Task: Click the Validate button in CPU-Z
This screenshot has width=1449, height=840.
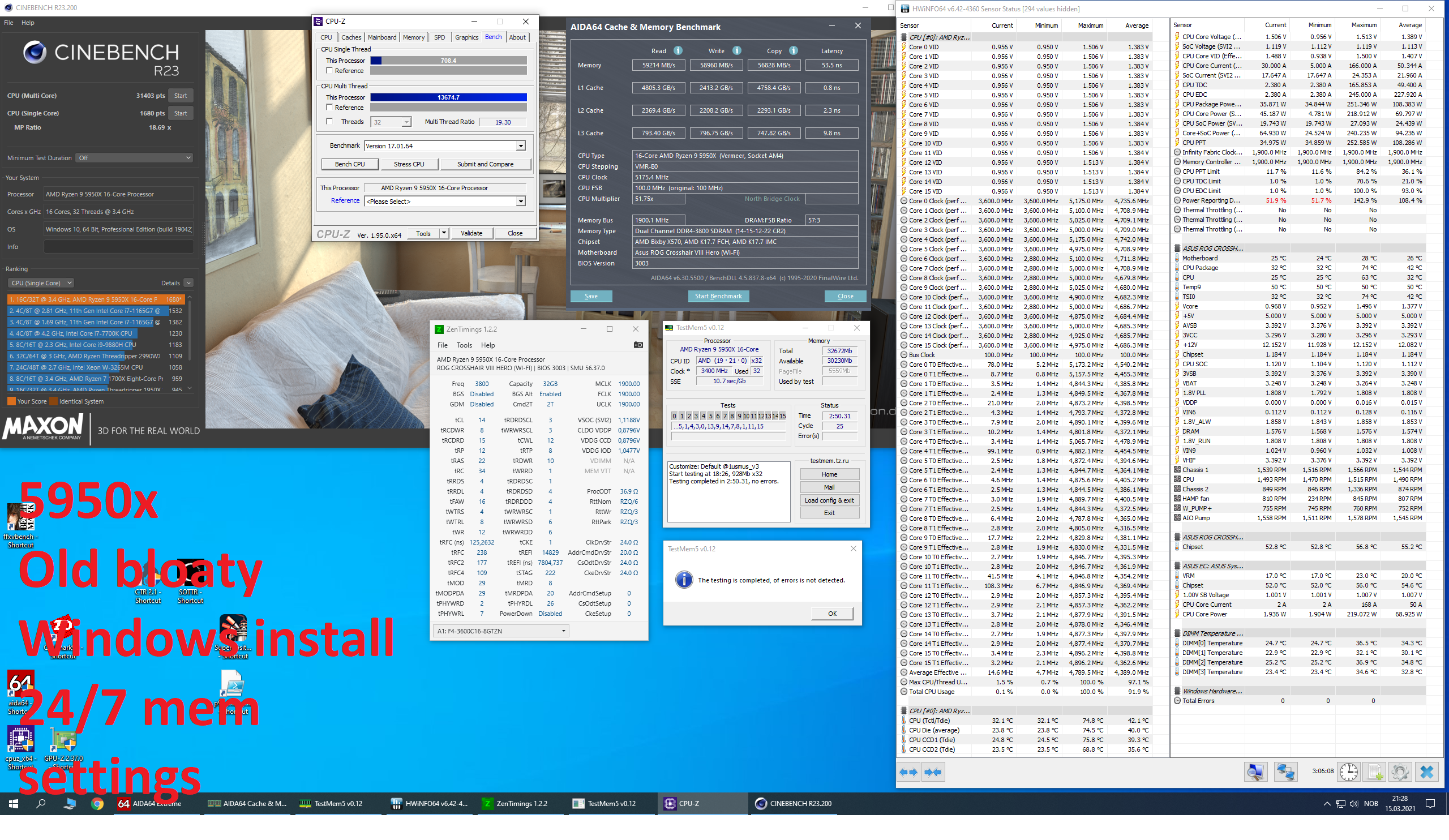Action: [x=471, y=233]
